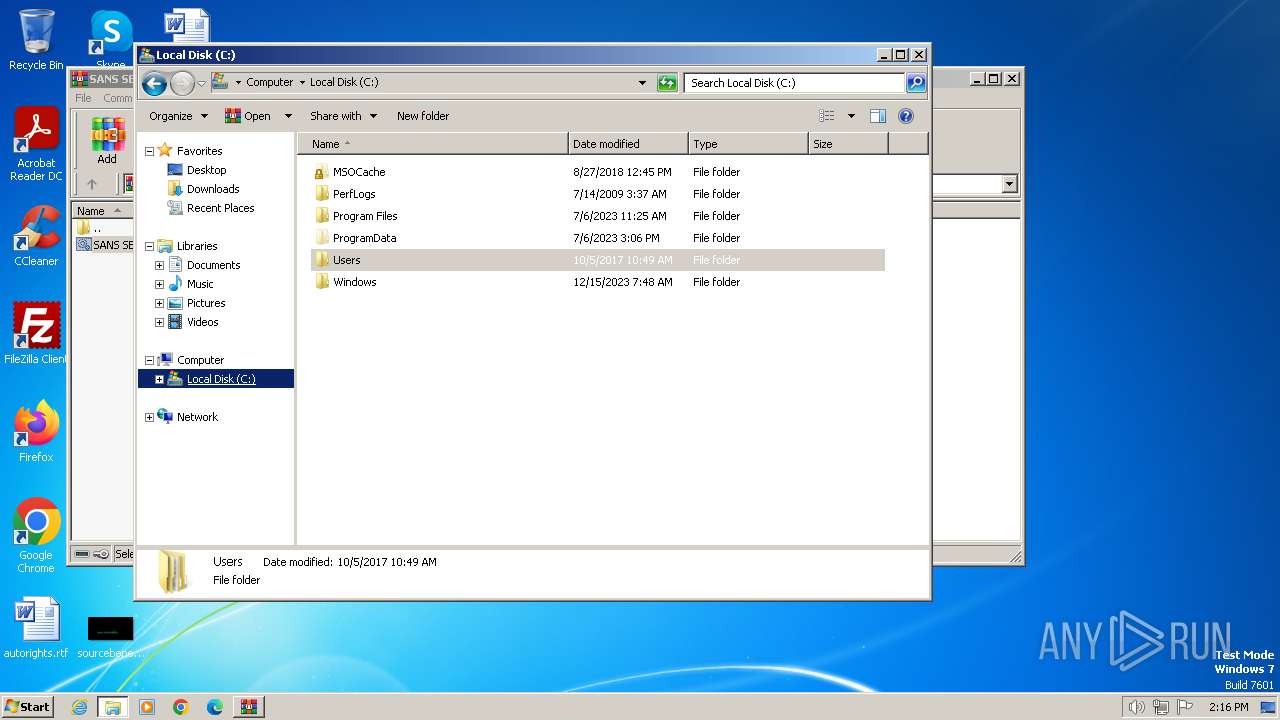Image resolution: width=1280 pixels, height=720 pixels.
Task: Select the PerfLogs folder icon
Action: pyautogui.click(x=321, y=194)
